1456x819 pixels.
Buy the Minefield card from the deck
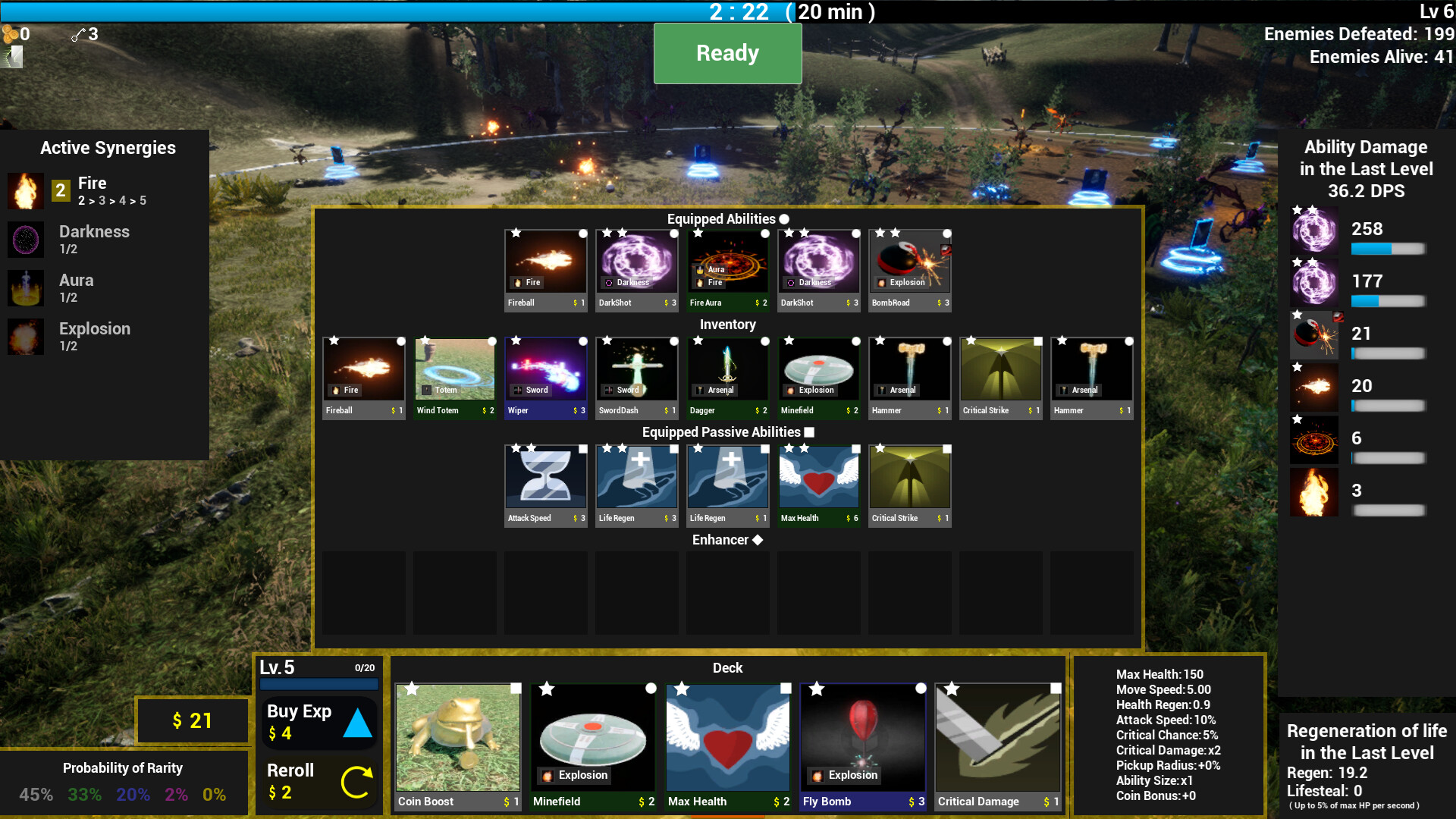click(x=593, y=747)
